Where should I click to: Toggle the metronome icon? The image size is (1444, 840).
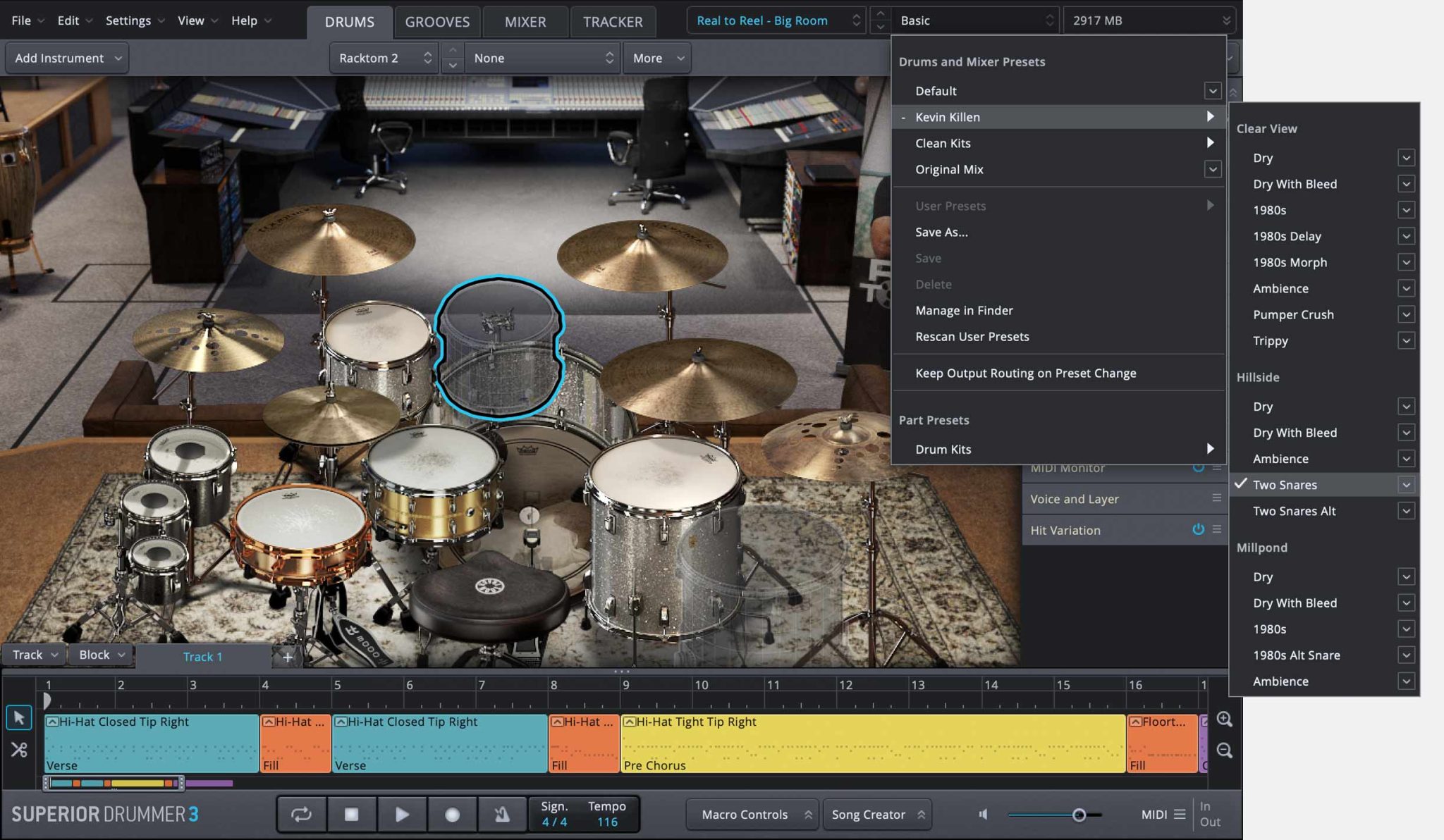coord(502,815)
